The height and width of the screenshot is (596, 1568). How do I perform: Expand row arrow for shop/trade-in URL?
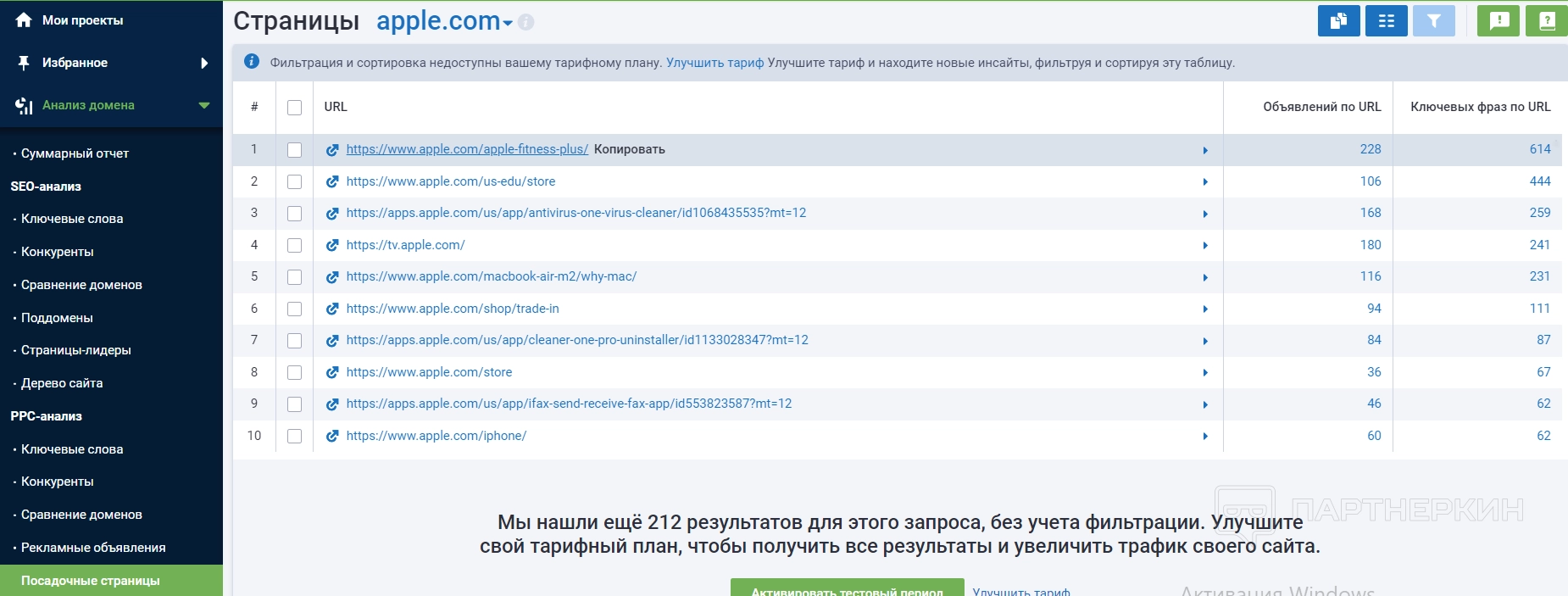(x=1205, y=309)
